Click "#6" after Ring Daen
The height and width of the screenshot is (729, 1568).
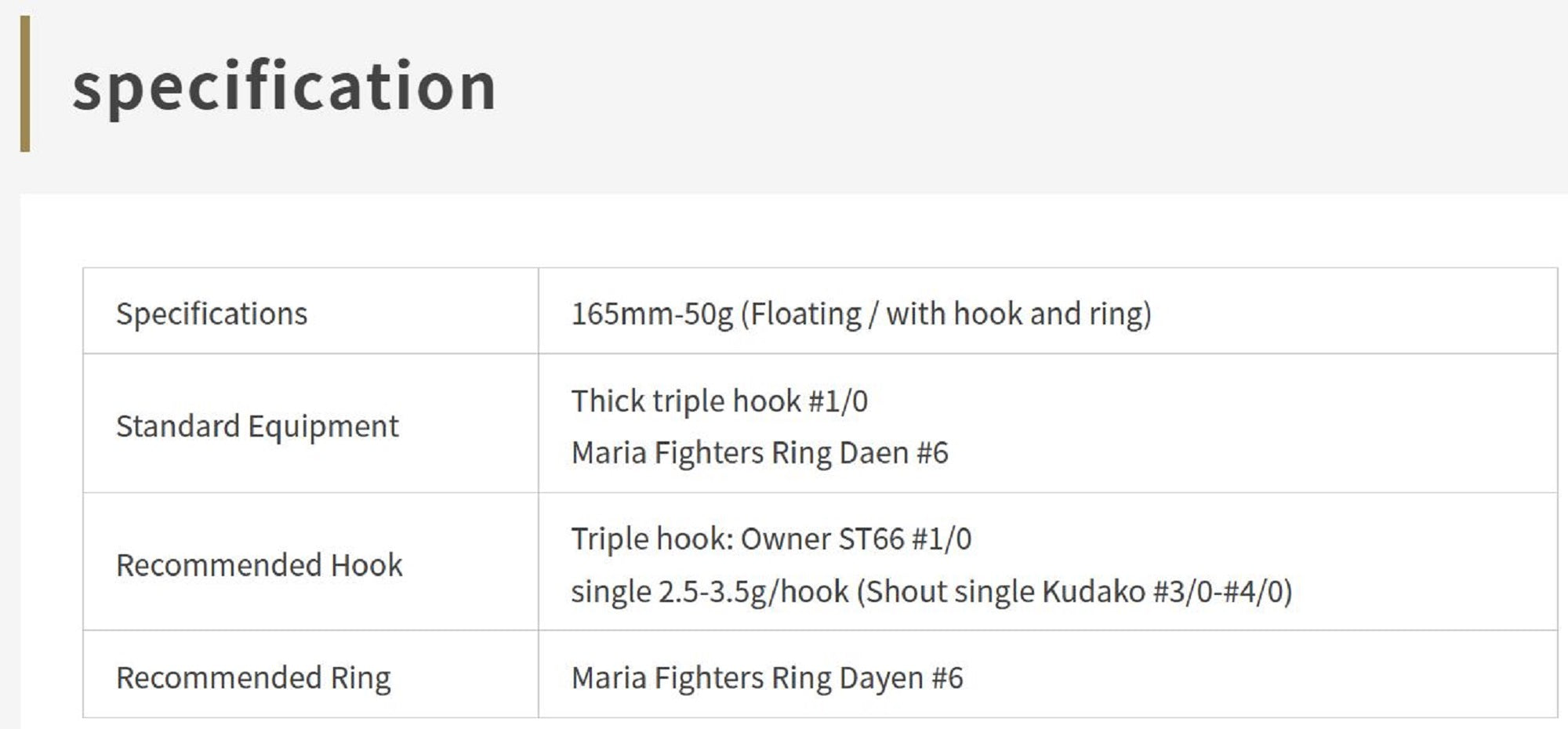932,453
